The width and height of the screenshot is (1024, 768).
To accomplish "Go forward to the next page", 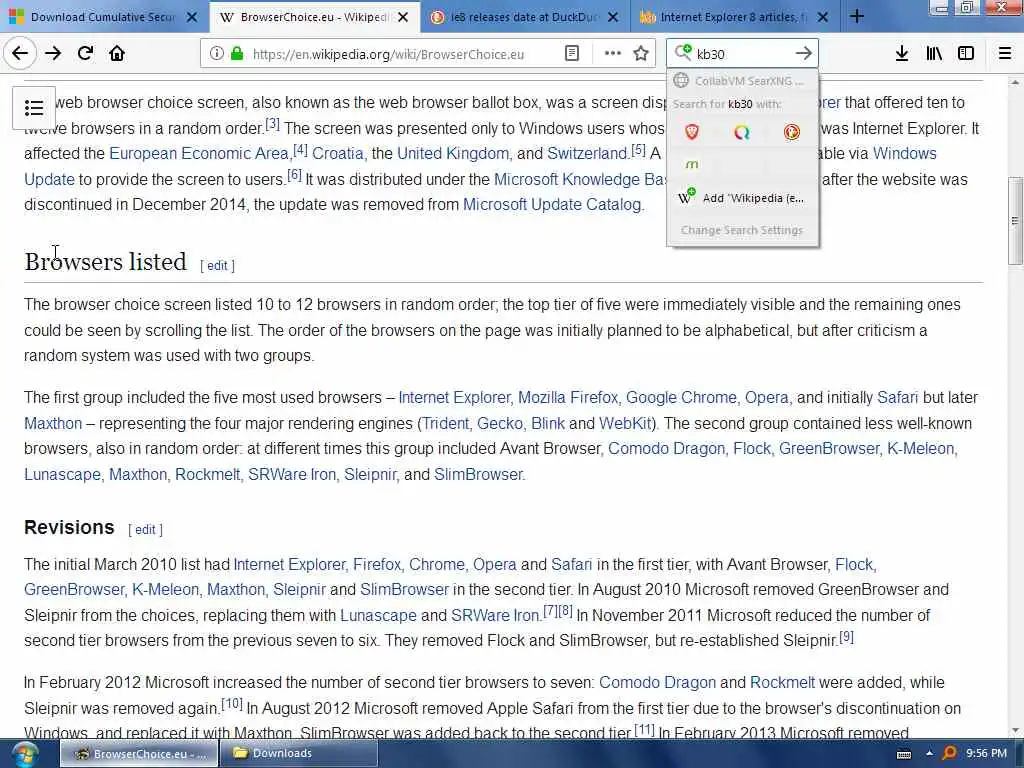I will (x=53, y=54).
